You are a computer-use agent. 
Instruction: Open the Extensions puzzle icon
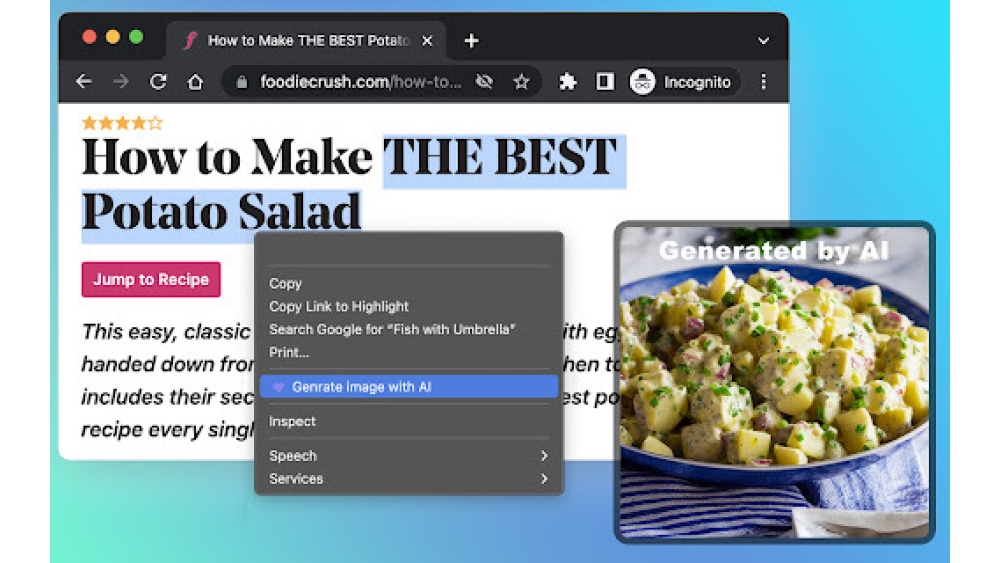[x=568, y=82]
